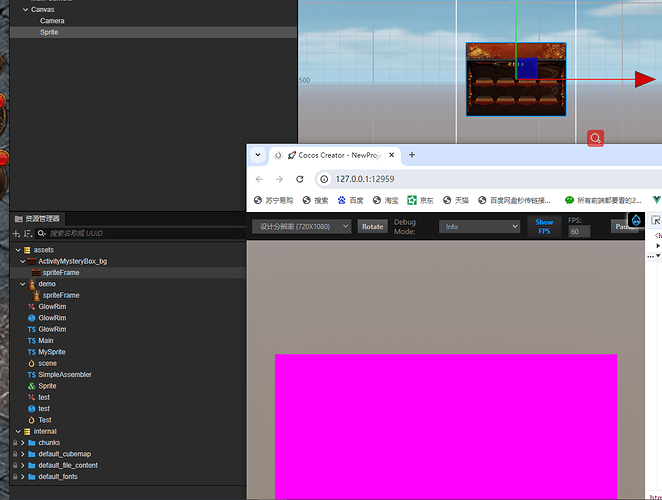
Task: Open the Debug Mode Info dropdown
Action: [x=480, y=226]
